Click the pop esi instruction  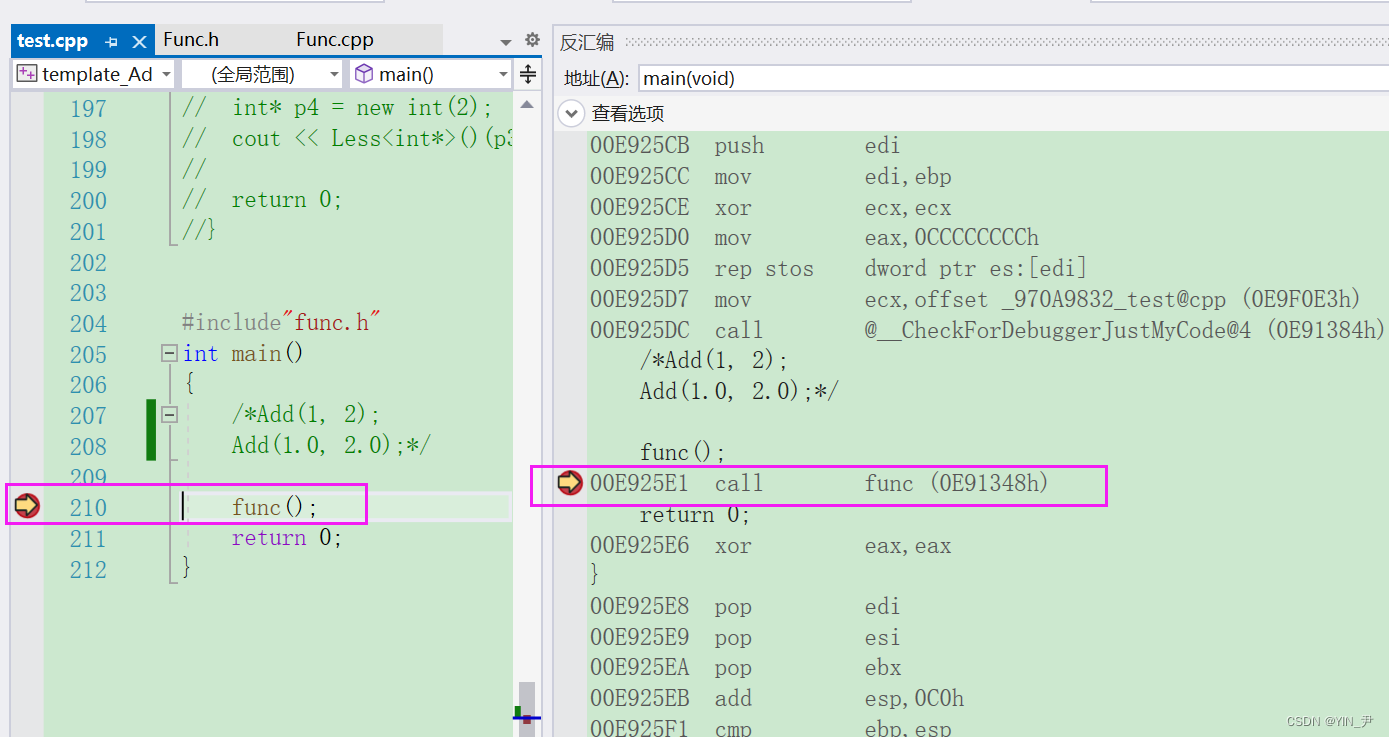coord(745,638)
